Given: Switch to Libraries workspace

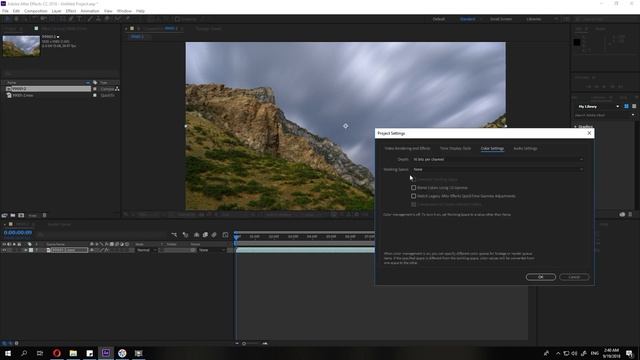Looking at the screenshot, I should point(533,19).
